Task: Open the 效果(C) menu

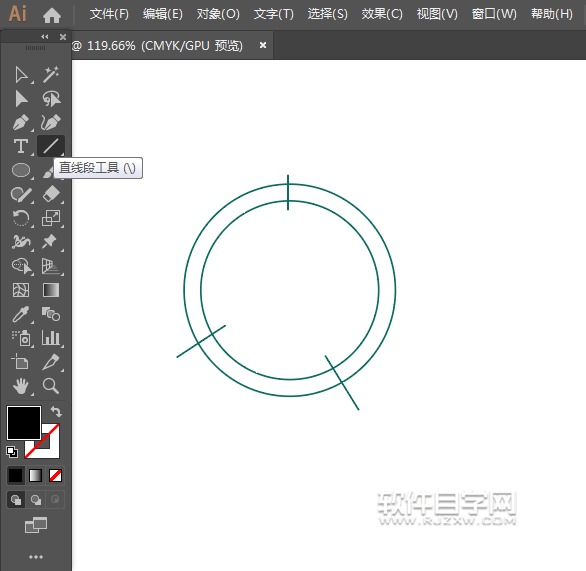Action: [382, 14]
